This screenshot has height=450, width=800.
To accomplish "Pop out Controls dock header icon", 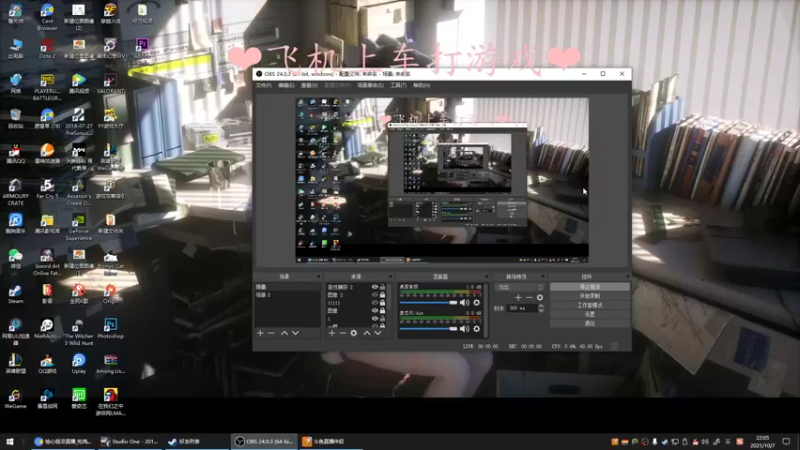I will click(x=627, y=277).
